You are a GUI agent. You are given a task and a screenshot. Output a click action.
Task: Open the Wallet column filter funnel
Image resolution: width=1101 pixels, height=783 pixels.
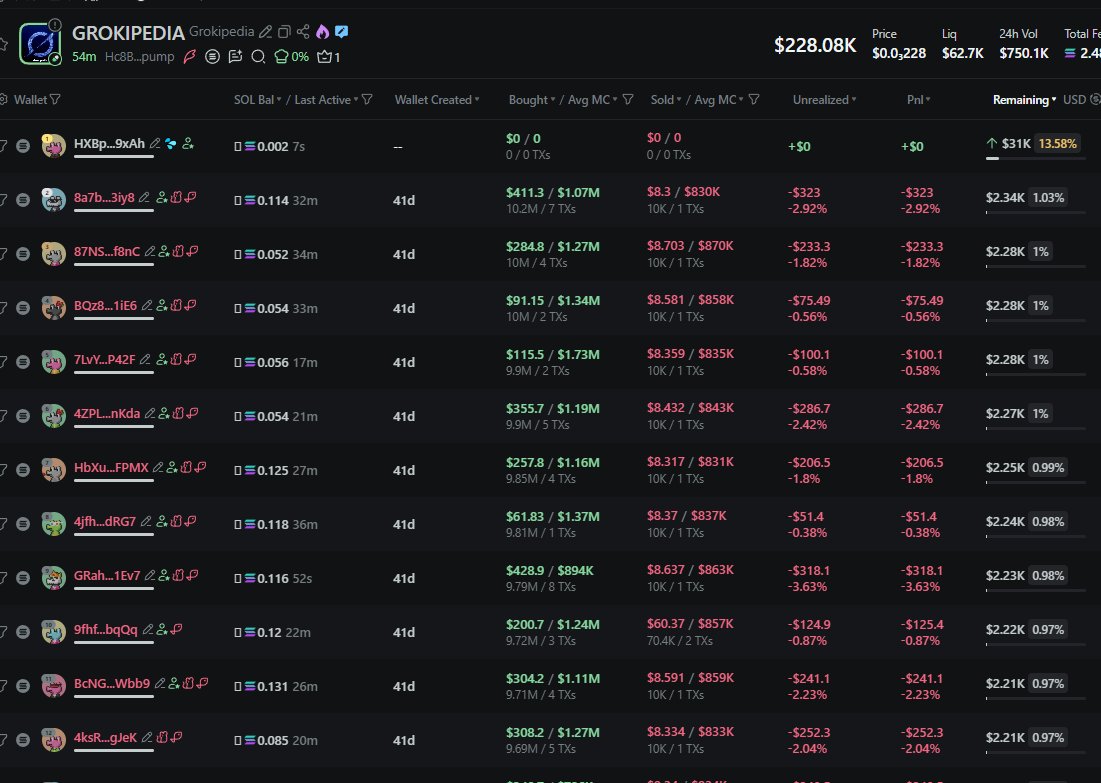pos(55,100)
